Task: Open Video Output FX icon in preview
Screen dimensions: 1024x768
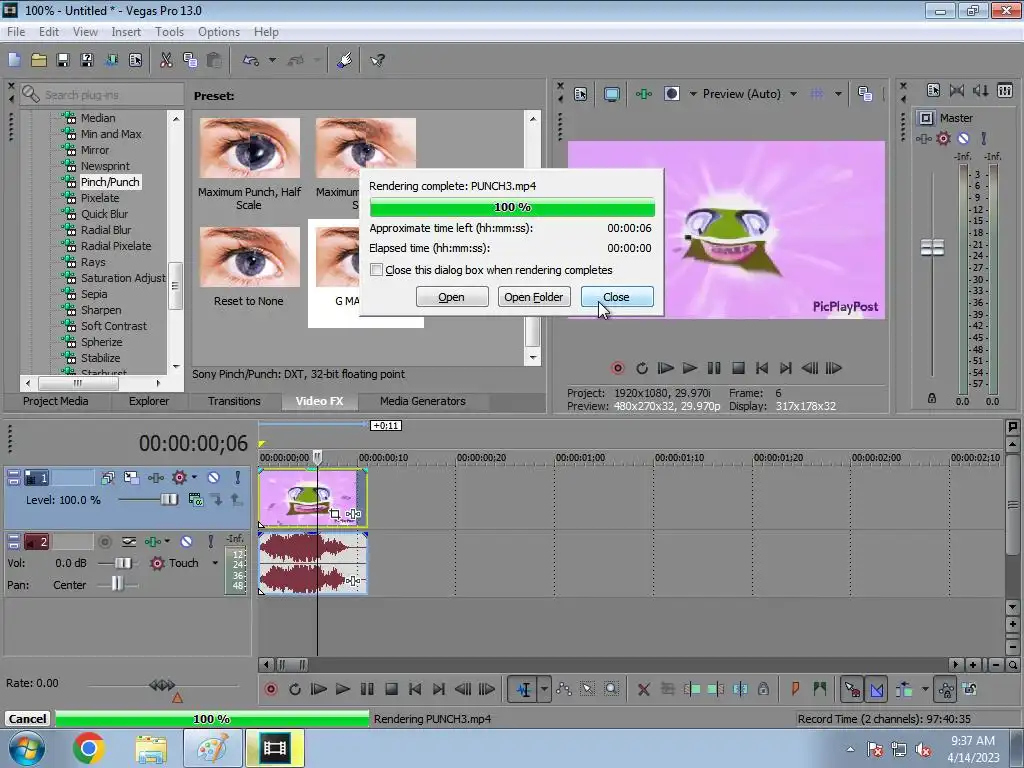Action: coord(643,94)
